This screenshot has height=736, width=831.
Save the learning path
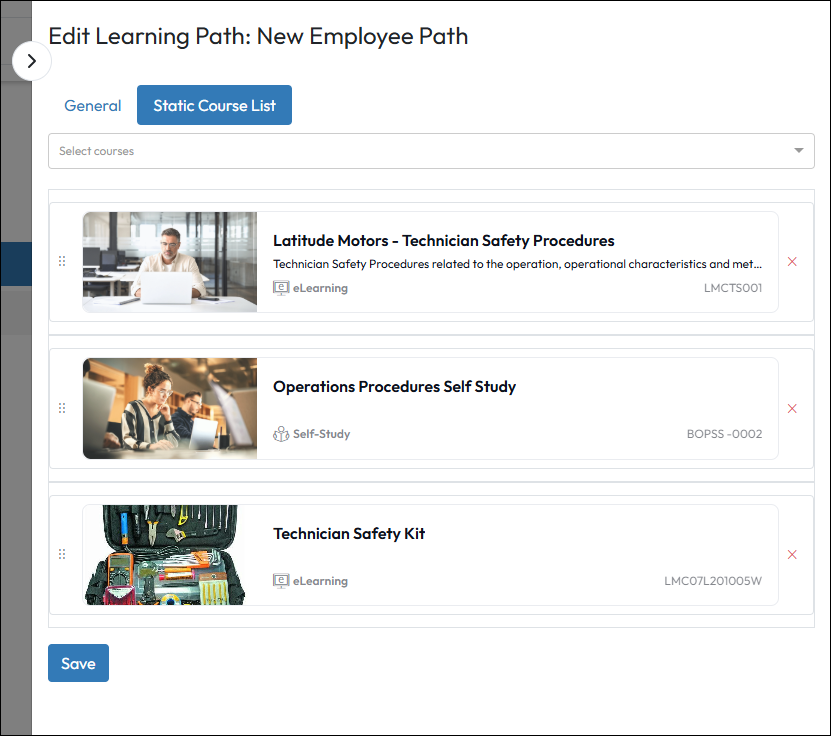pos(78,663)
